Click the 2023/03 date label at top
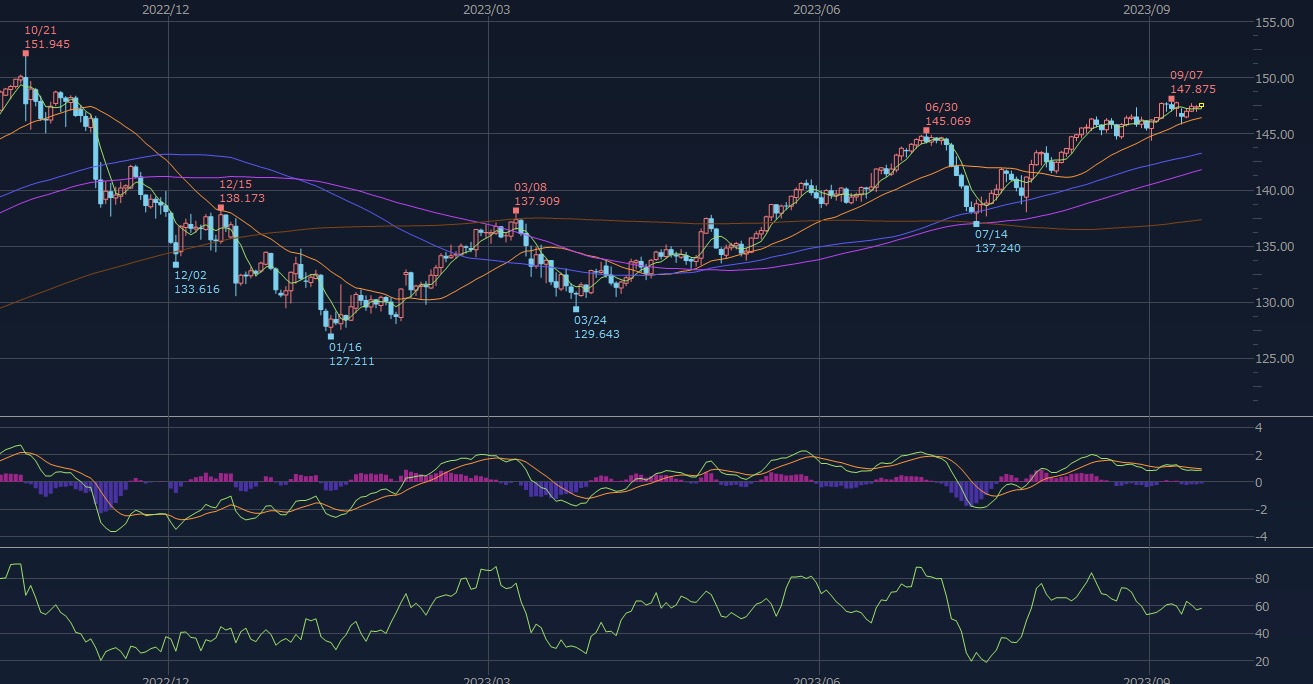1313x684 pixels. click(x=487, y=9)
